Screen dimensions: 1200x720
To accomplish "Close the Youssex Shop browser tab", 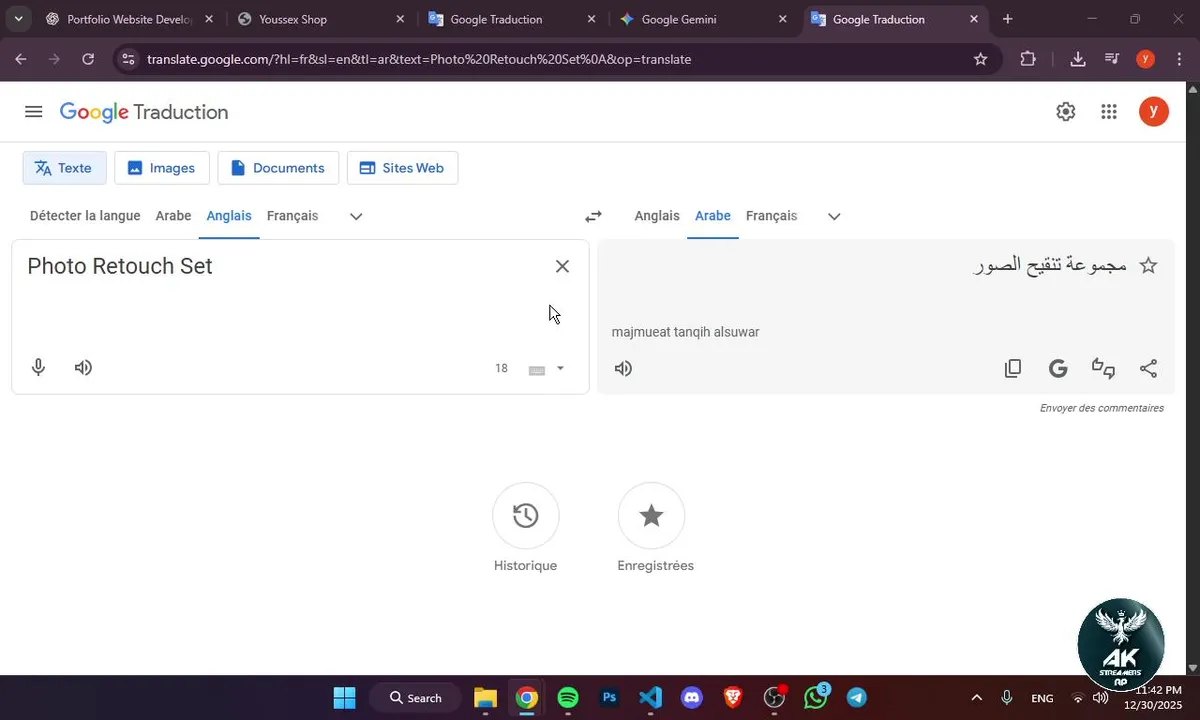I will click(400, 19).
